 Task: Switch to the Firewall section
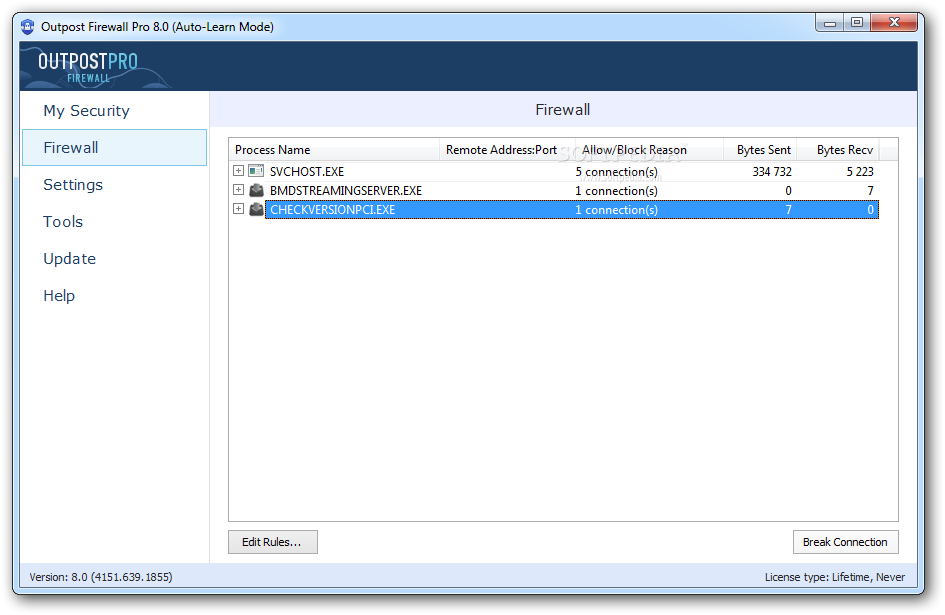(70, 147)
